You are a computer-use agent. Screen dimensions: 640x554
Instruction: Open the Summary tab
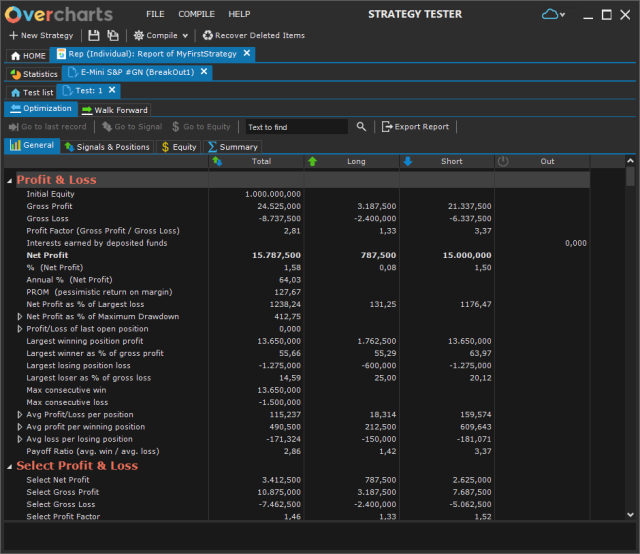pyautogui.click(x=233, y=147)
